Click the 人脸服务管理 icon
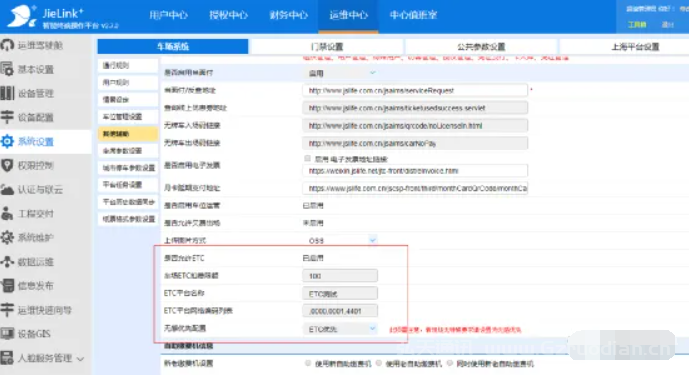The height and width of the screenshot is (375, 689). tap(7, 358)
